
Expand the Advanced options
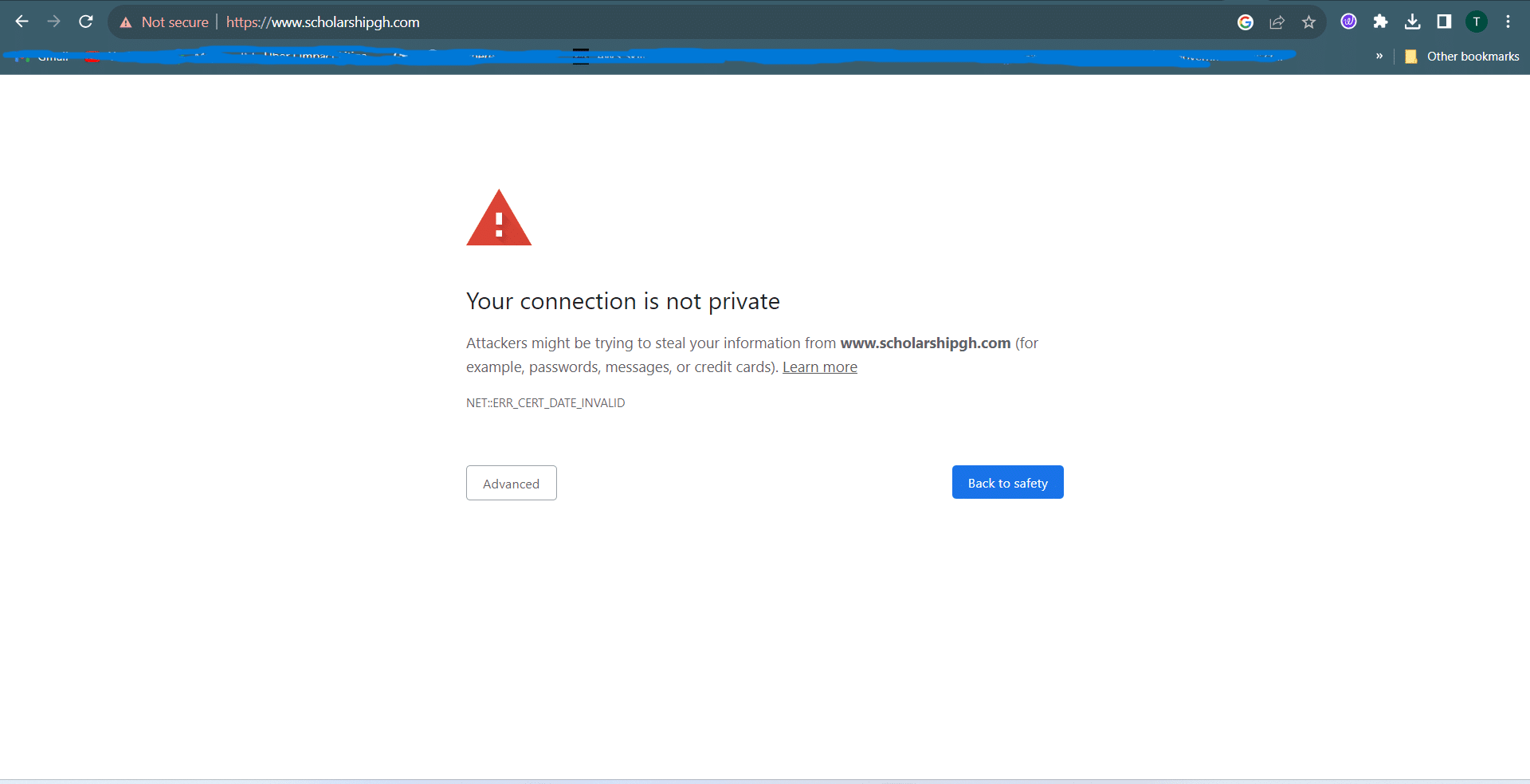click(x=511, y=484)
